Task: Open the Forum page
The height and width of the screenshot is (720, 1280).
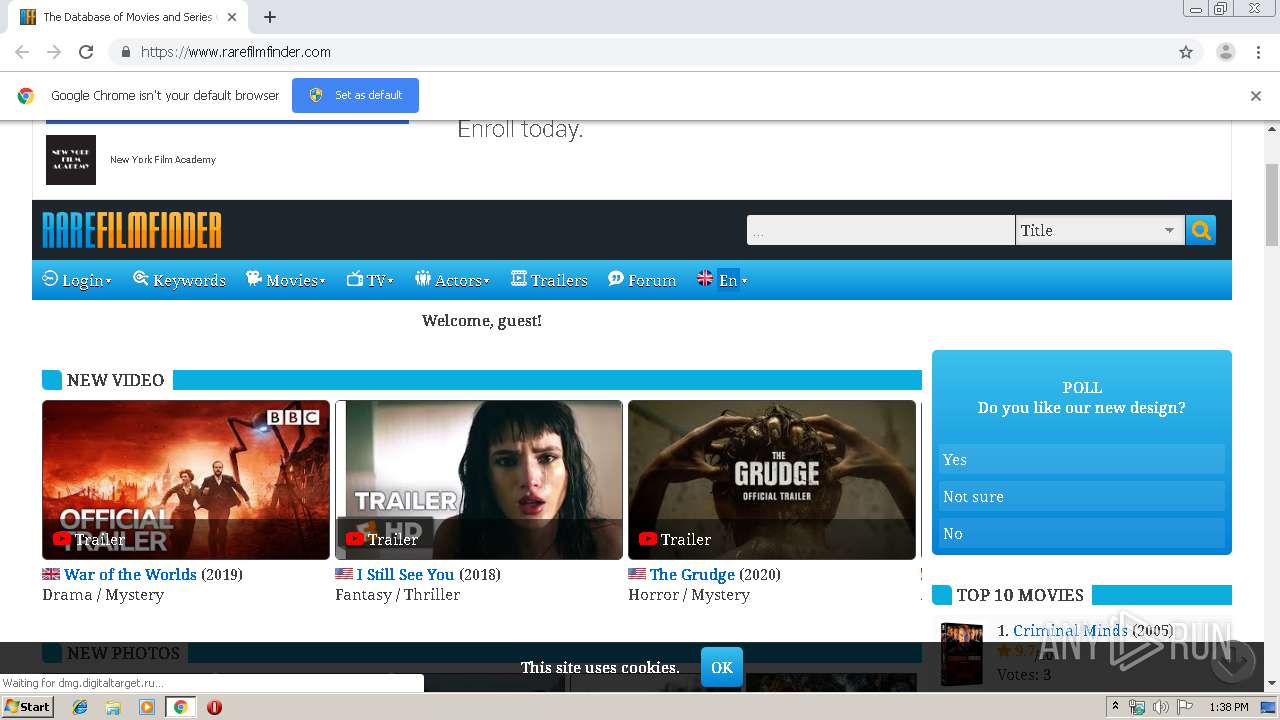Action: (642, 280)
